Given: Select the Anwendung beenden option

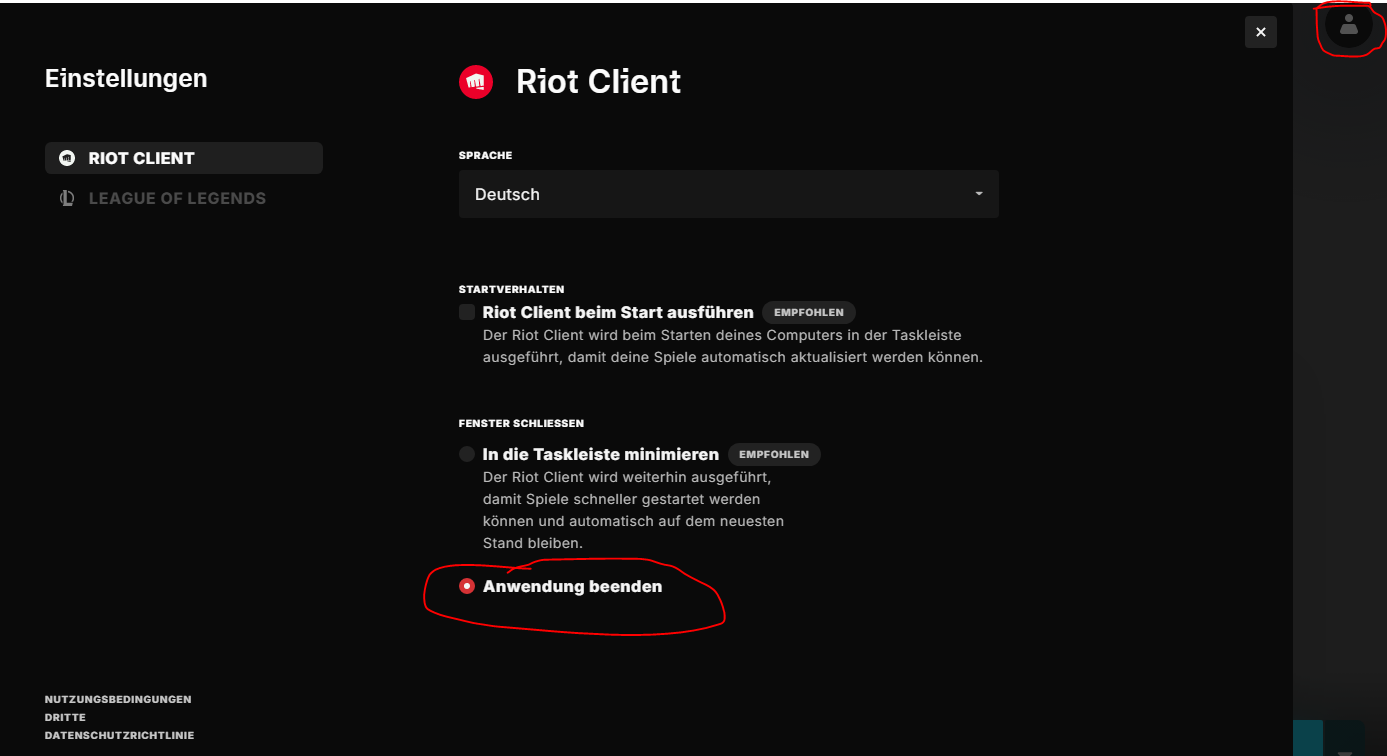Looking at the screenshot, I should 466,586.
